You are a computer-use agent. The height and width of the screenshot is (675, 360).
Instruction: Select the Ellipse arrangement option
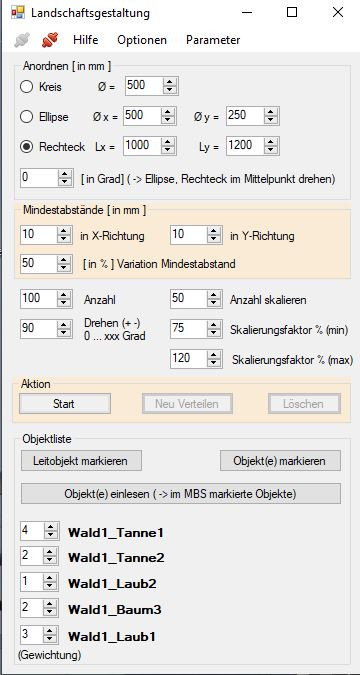[x=27, y=117]
